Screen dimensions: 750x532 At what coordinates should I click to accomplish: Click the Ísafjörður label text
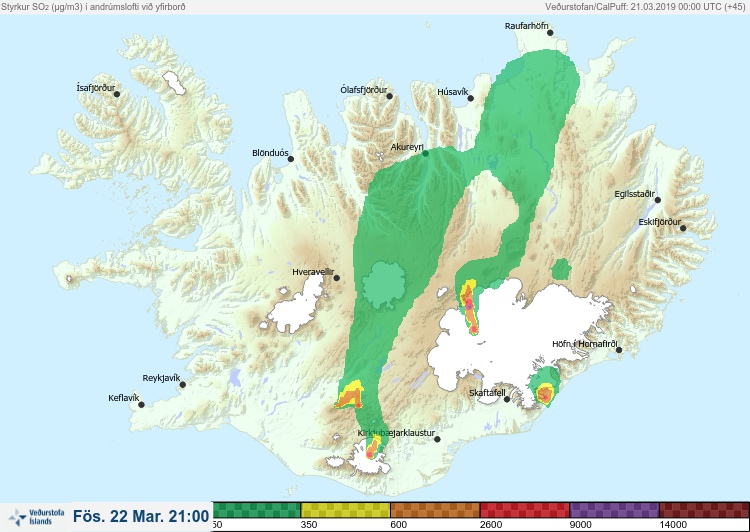click(96, 88)
